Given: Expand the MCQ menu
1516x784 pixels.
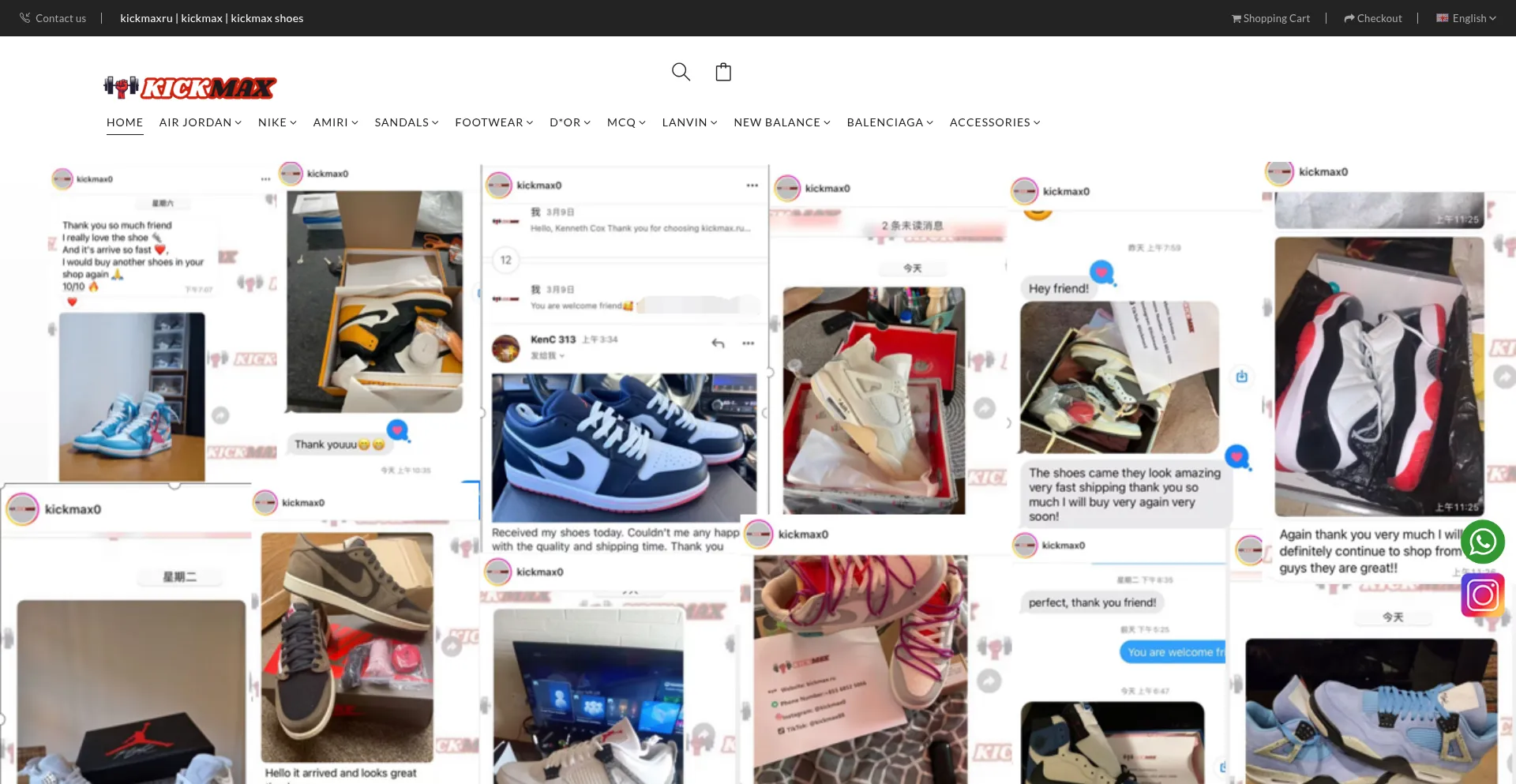Looking at the screenshot, I should coord(626,122).
